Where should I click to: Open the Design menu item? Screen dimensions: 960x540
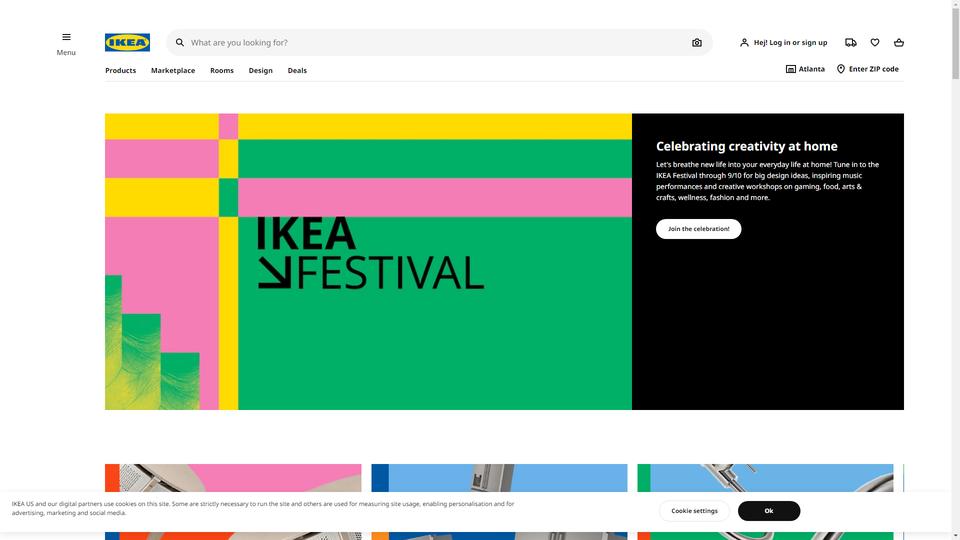[260, 70]
